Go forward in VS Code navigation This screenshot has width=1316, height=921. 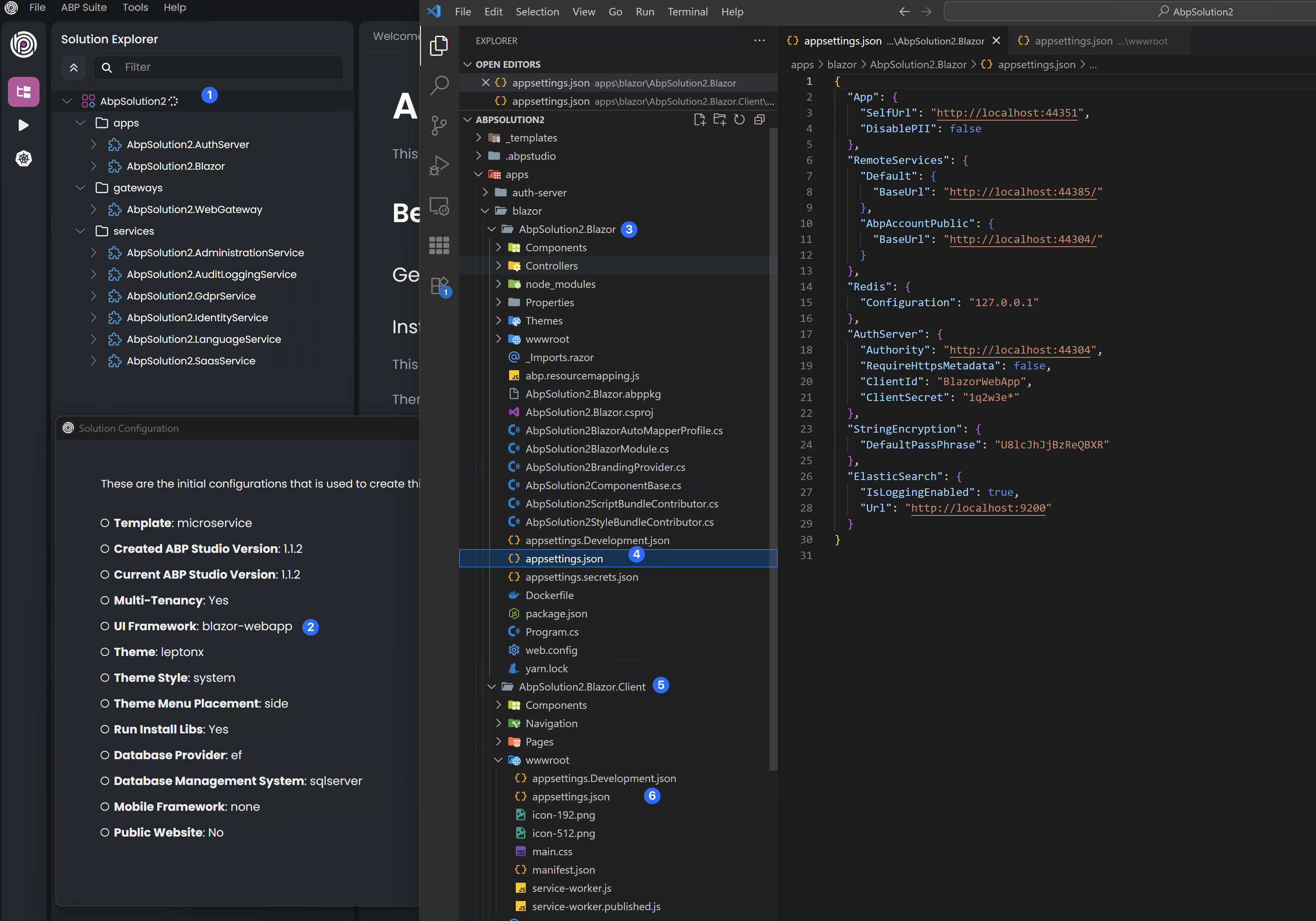pyautogui.click(x=926, y=12)
